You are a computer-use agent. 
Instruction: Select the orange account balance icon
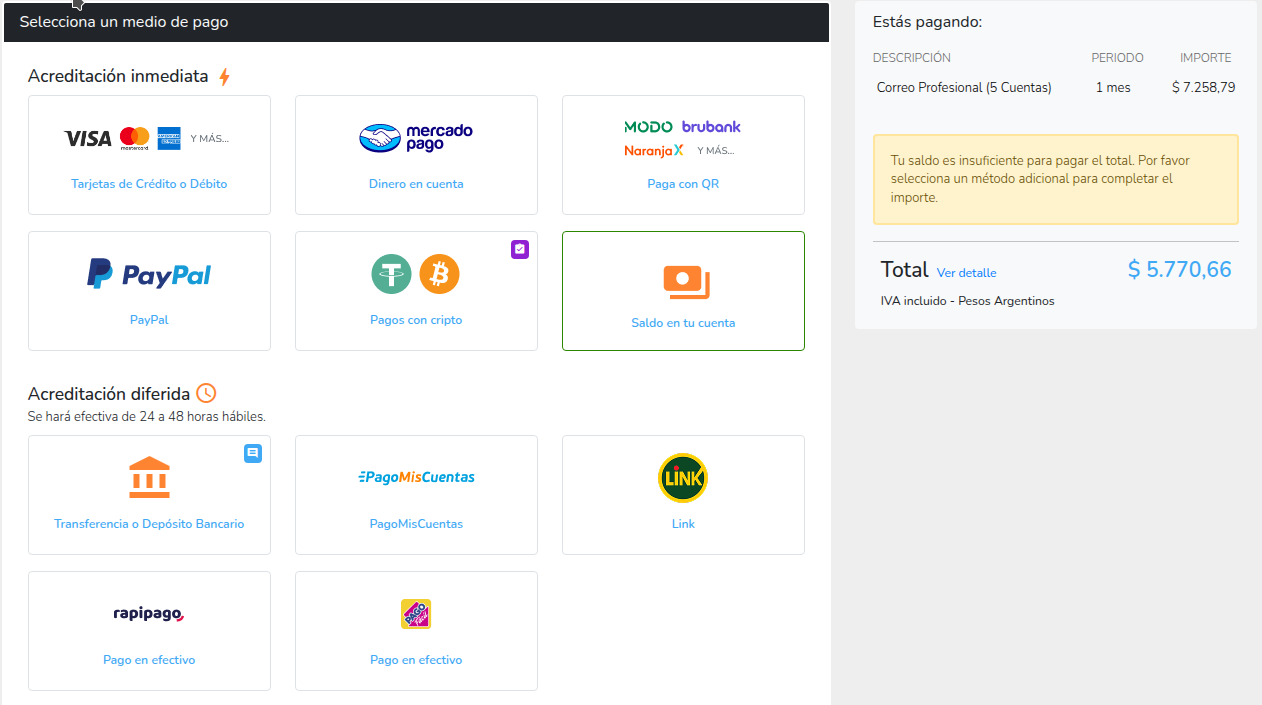coord(685,282)
